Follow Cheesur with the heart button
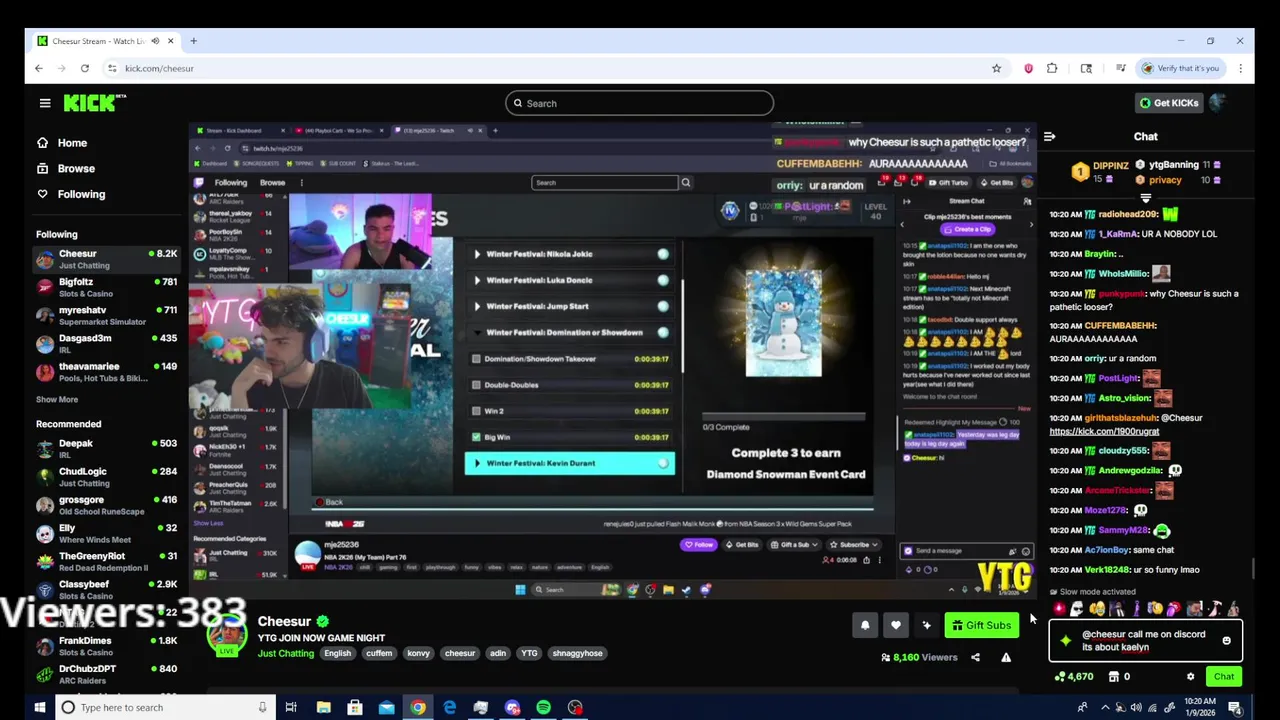Viewport: 1280px width, 720px height. tap(896, 625)
